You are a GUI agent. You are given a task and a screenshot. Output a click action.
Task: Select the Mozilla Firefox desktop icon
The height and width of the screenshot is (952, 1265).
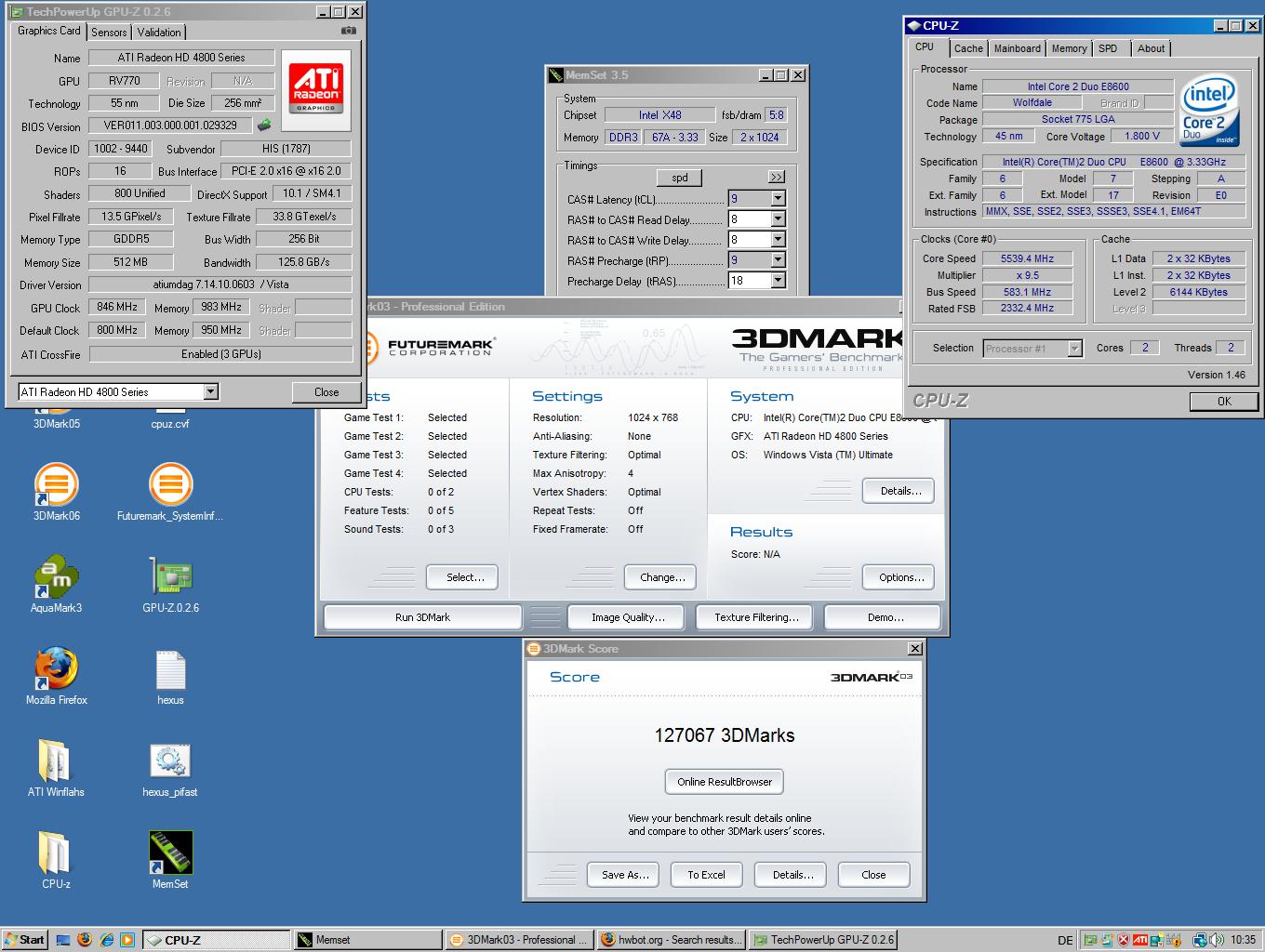pyautogui.click(x=56, y=677)
